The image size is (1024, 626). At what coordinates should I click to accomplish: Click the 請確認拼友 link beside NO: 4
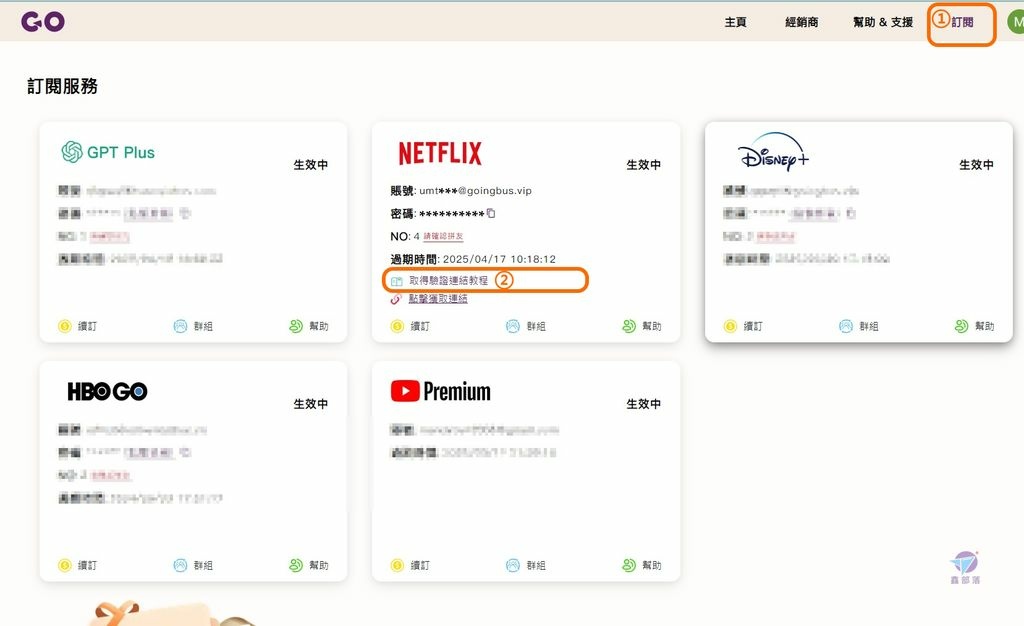pos(443,236)
